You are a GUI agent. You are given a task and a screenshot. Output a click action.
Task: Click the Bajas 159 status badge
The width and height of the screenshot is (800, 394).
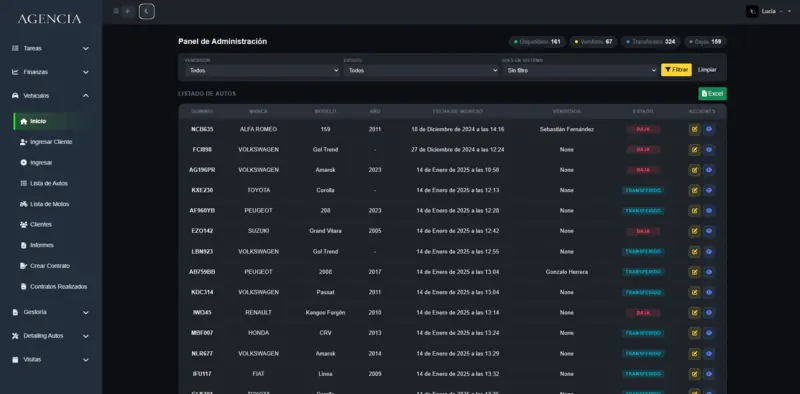coord(705,42)
